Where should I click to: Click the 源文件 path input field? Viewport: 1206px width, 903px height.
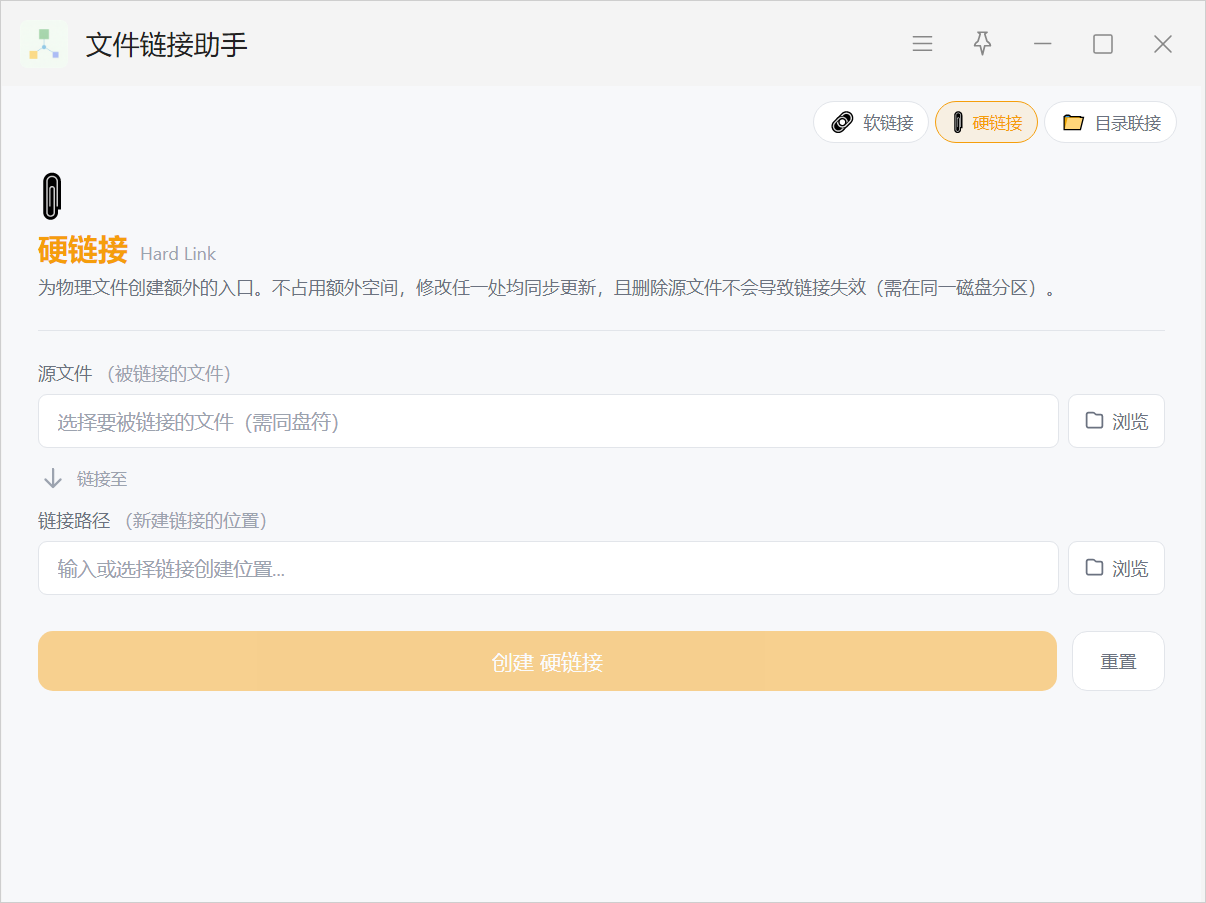tap(547, 422)
